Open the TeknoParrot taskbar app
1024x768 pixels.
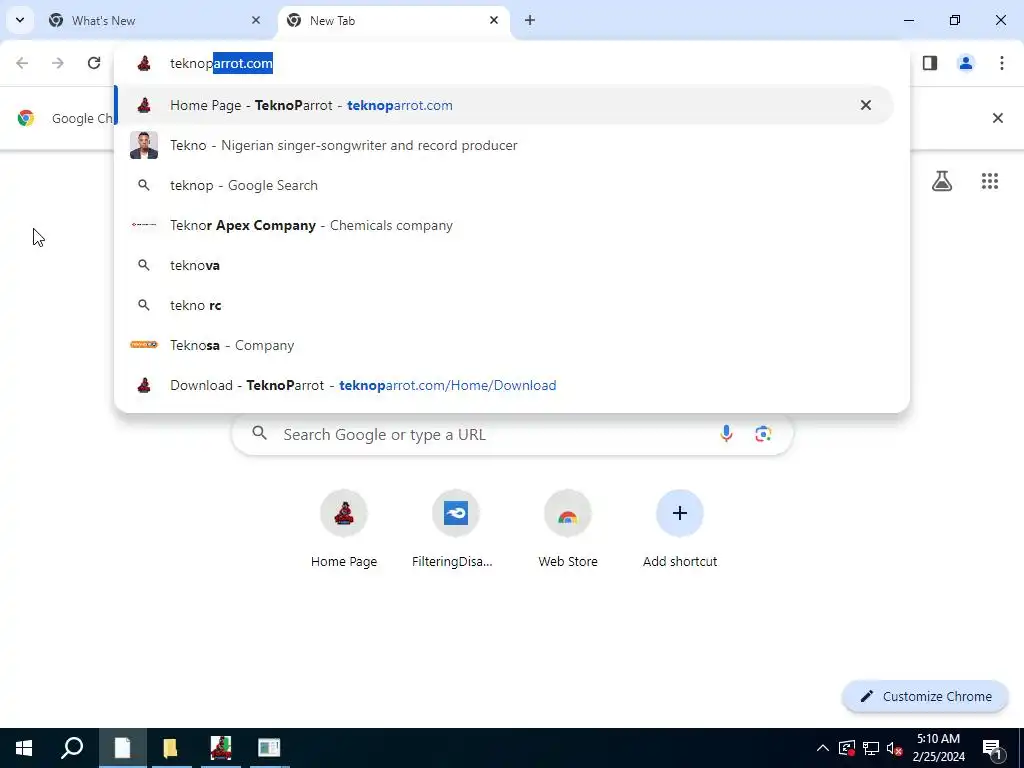(221, 748)
